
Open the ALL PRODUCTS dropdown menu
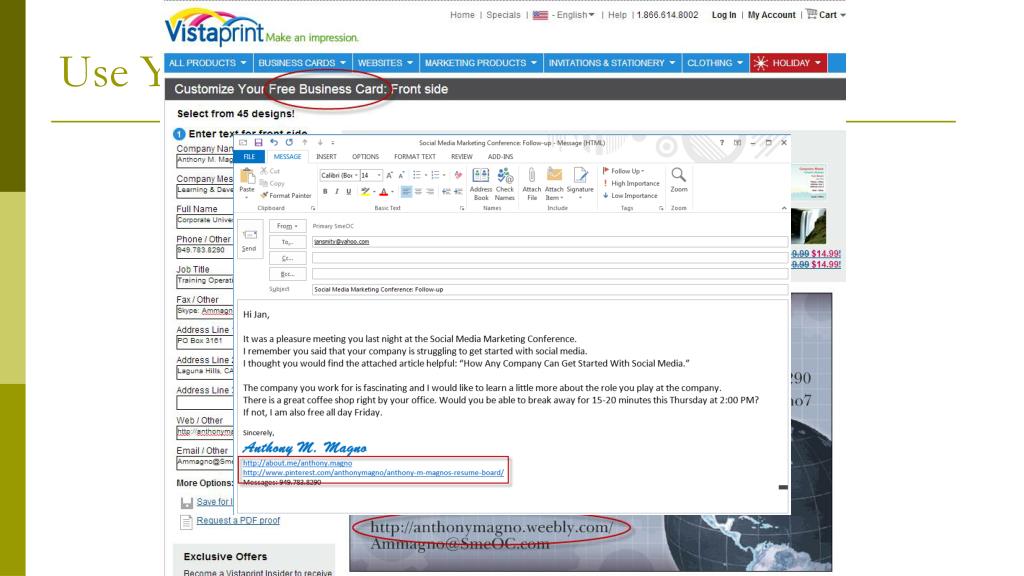click(x=208, y=63)
